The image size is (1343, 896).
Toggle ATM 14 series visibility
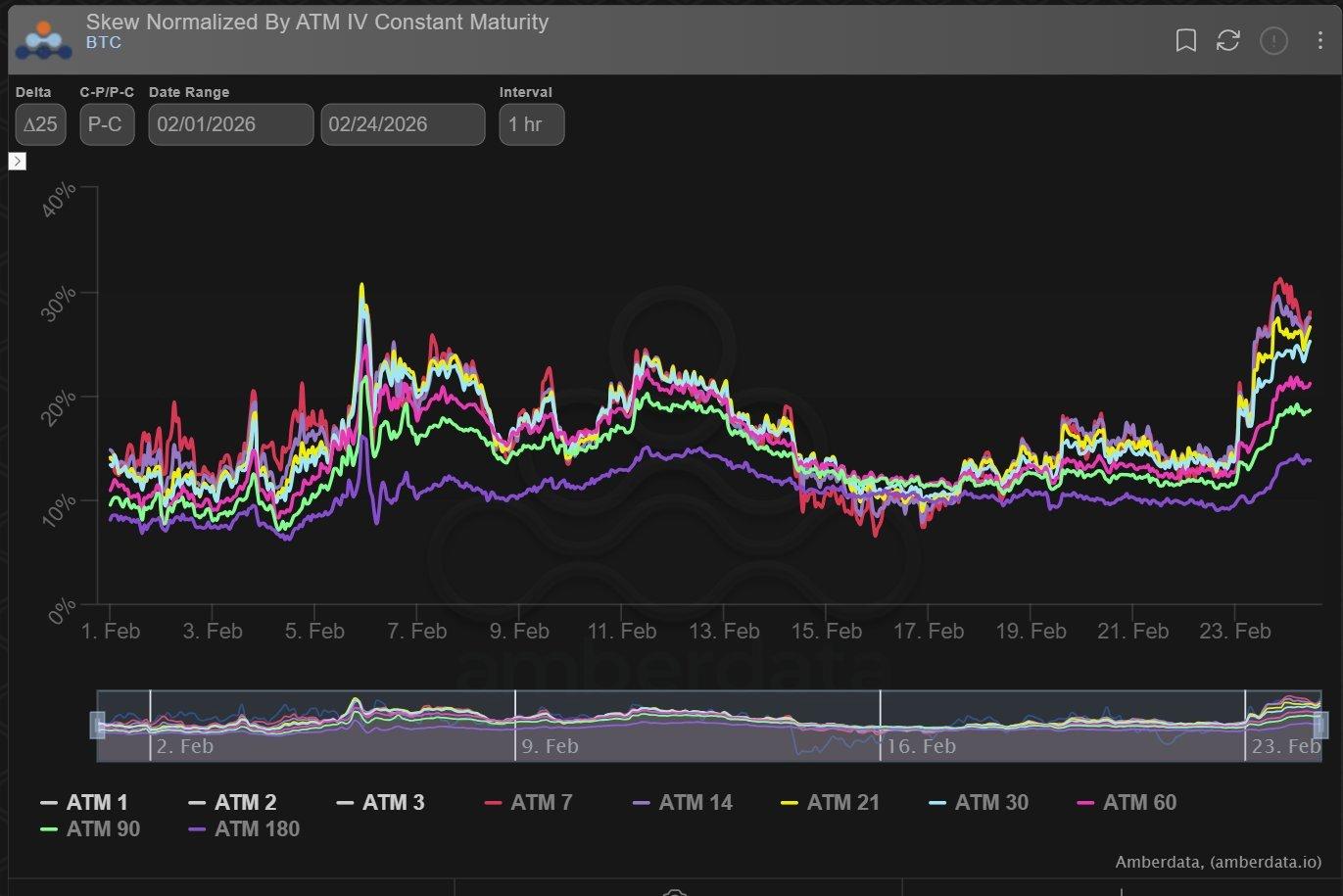click(684, 803)
